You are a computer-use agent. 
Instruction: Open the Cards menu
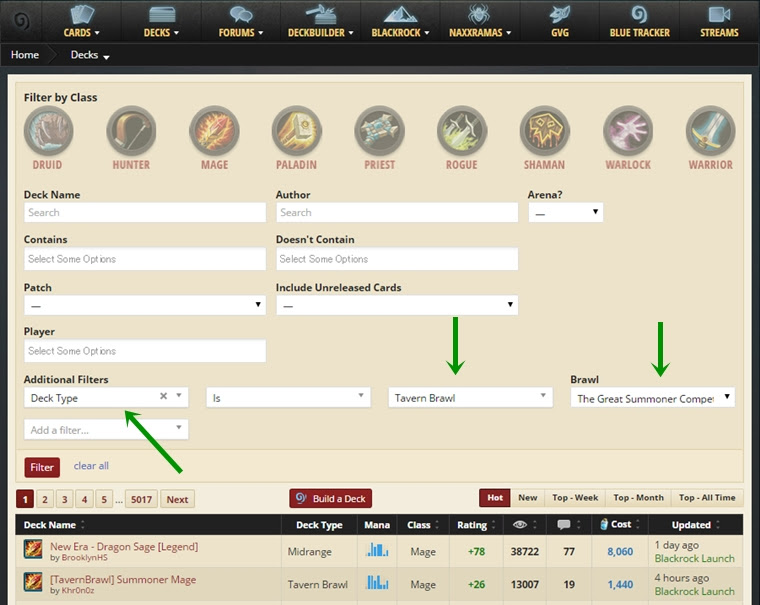(x=81, y=32)
